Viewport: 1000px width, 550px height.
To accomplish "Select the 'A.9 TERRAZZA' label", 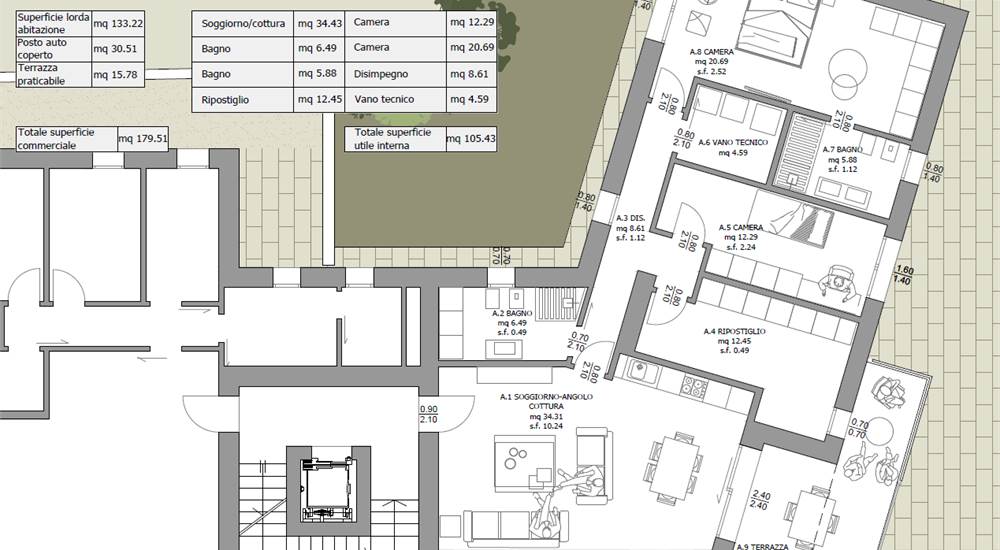I will pyautogui.click(x=762, y=546).
